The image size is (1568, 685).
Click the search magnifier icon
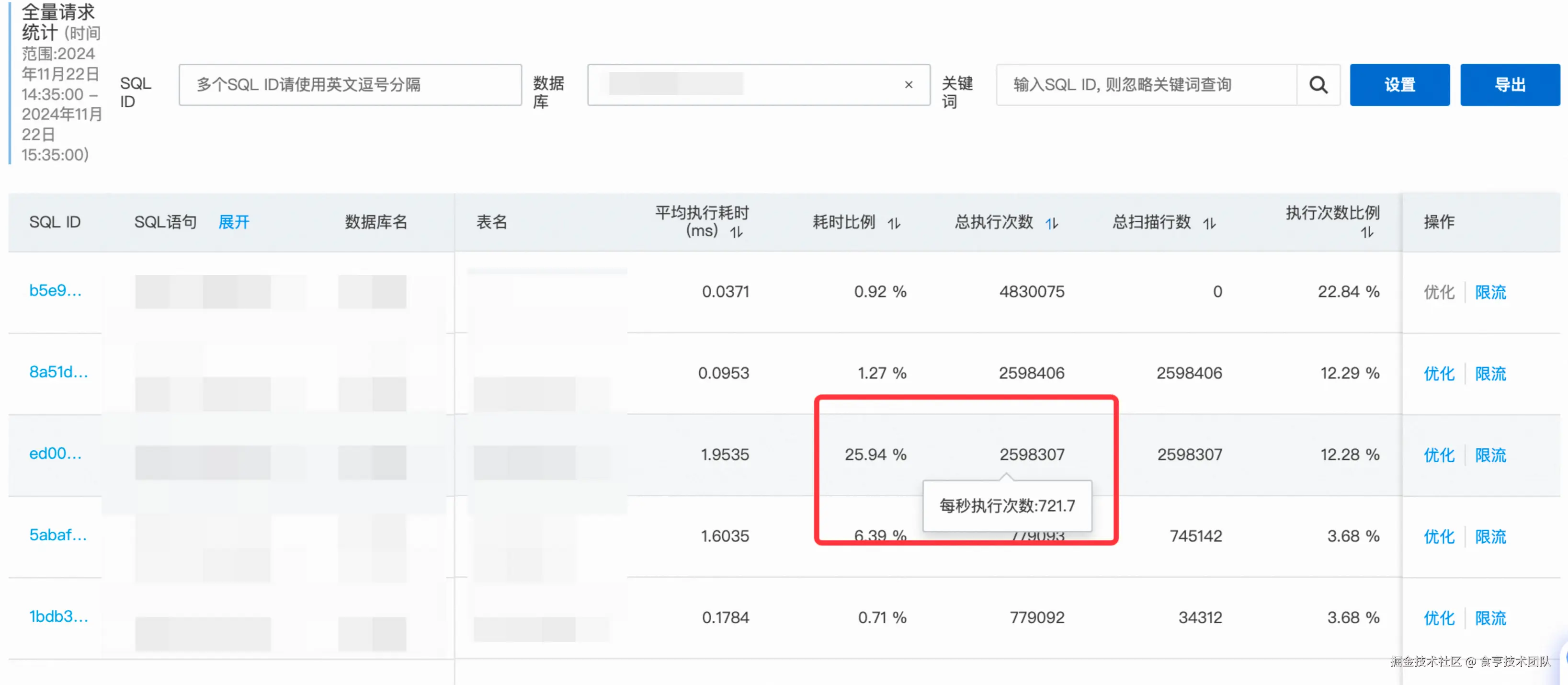[x=1318, y=85]
